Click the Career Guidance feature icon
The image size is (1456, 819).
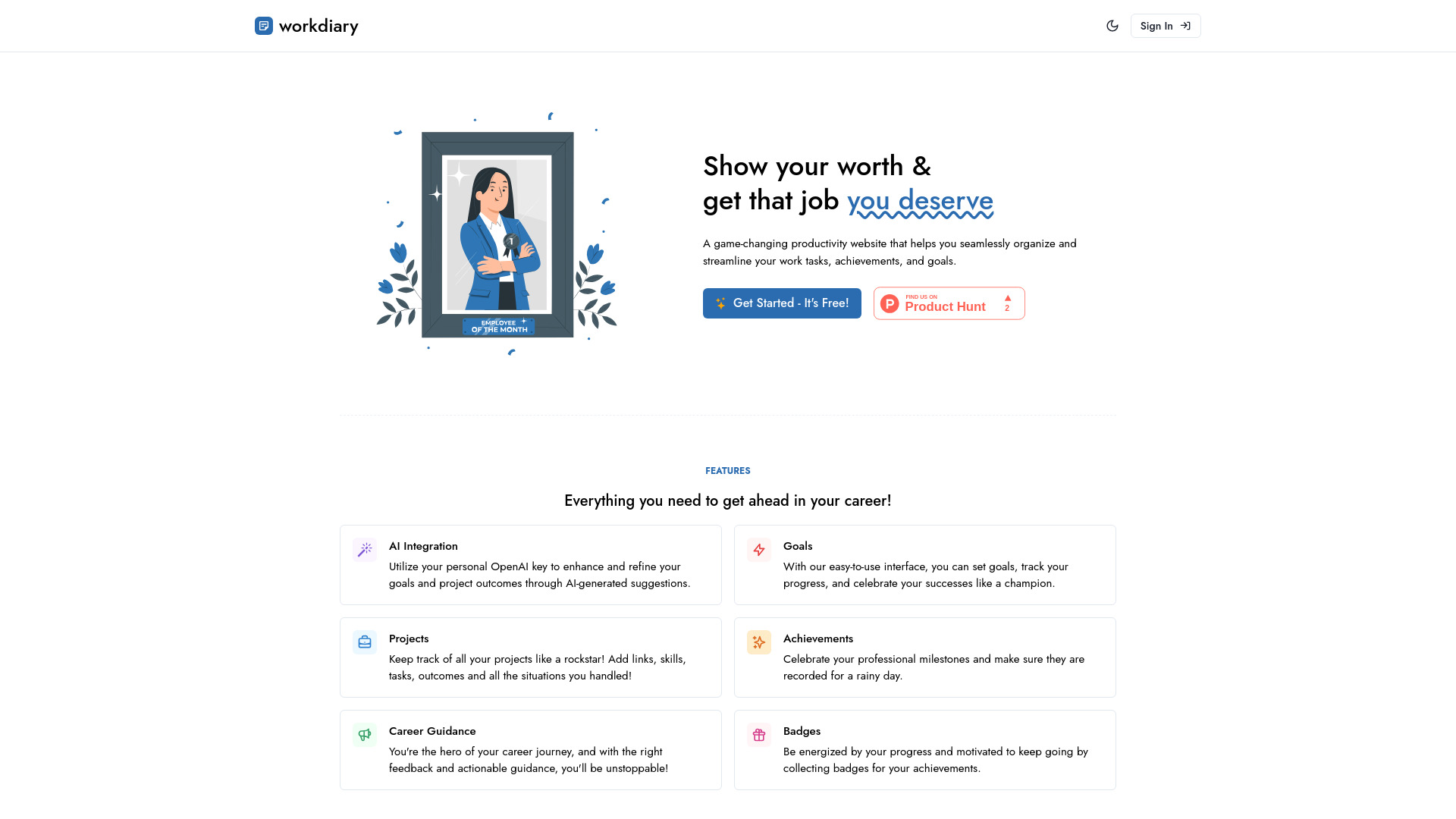point(364,734)
